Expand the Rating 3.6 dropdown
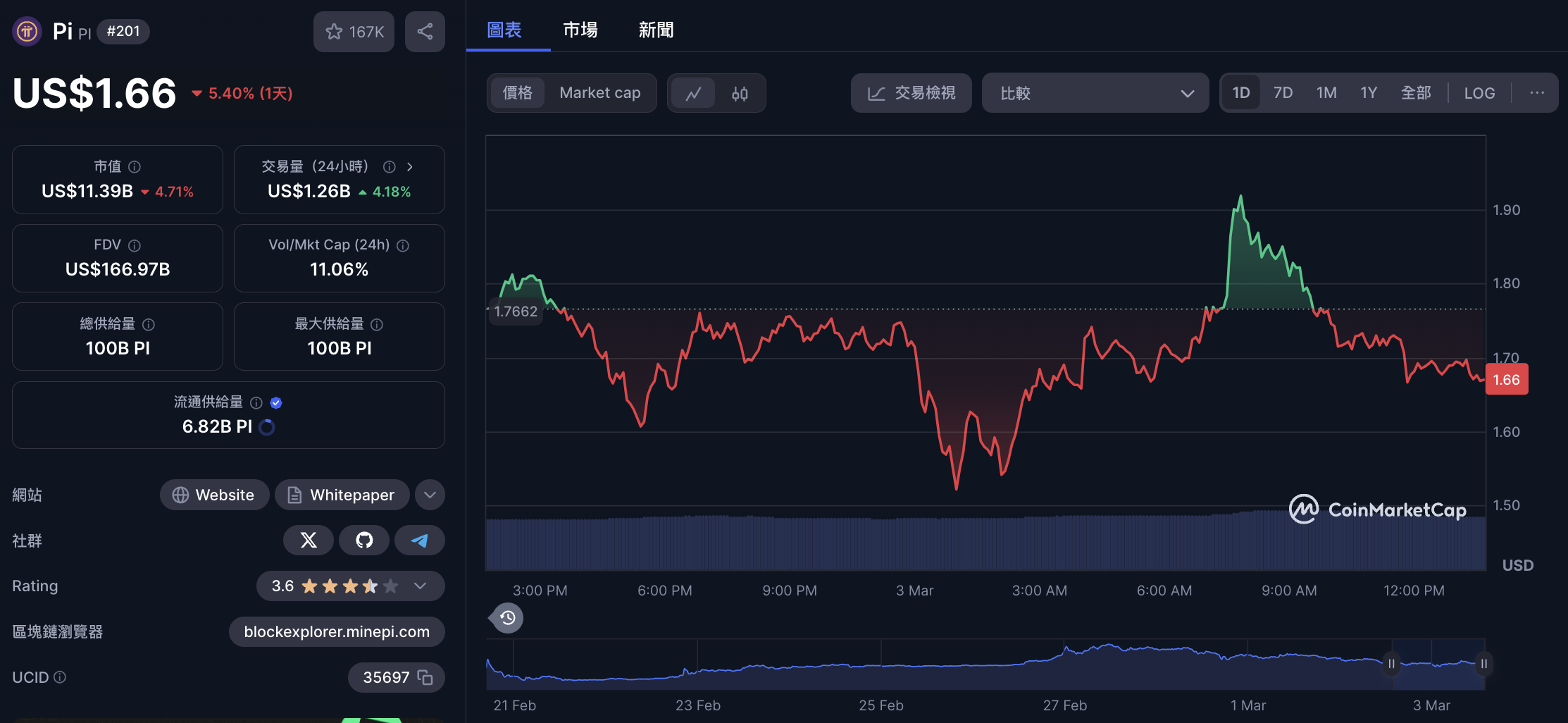The image size is (1568, 723). click(x=421, y=586)
